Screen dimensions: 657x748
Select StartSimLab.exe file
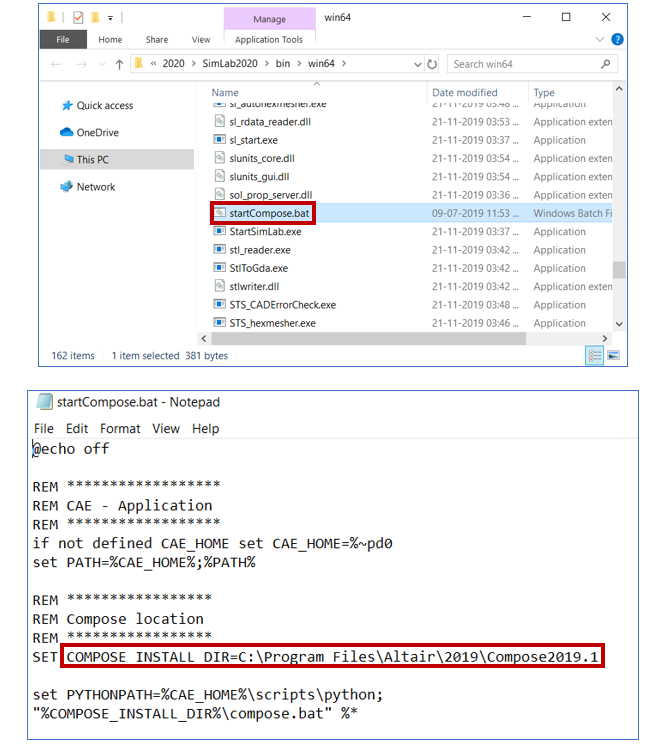(265, 232)
